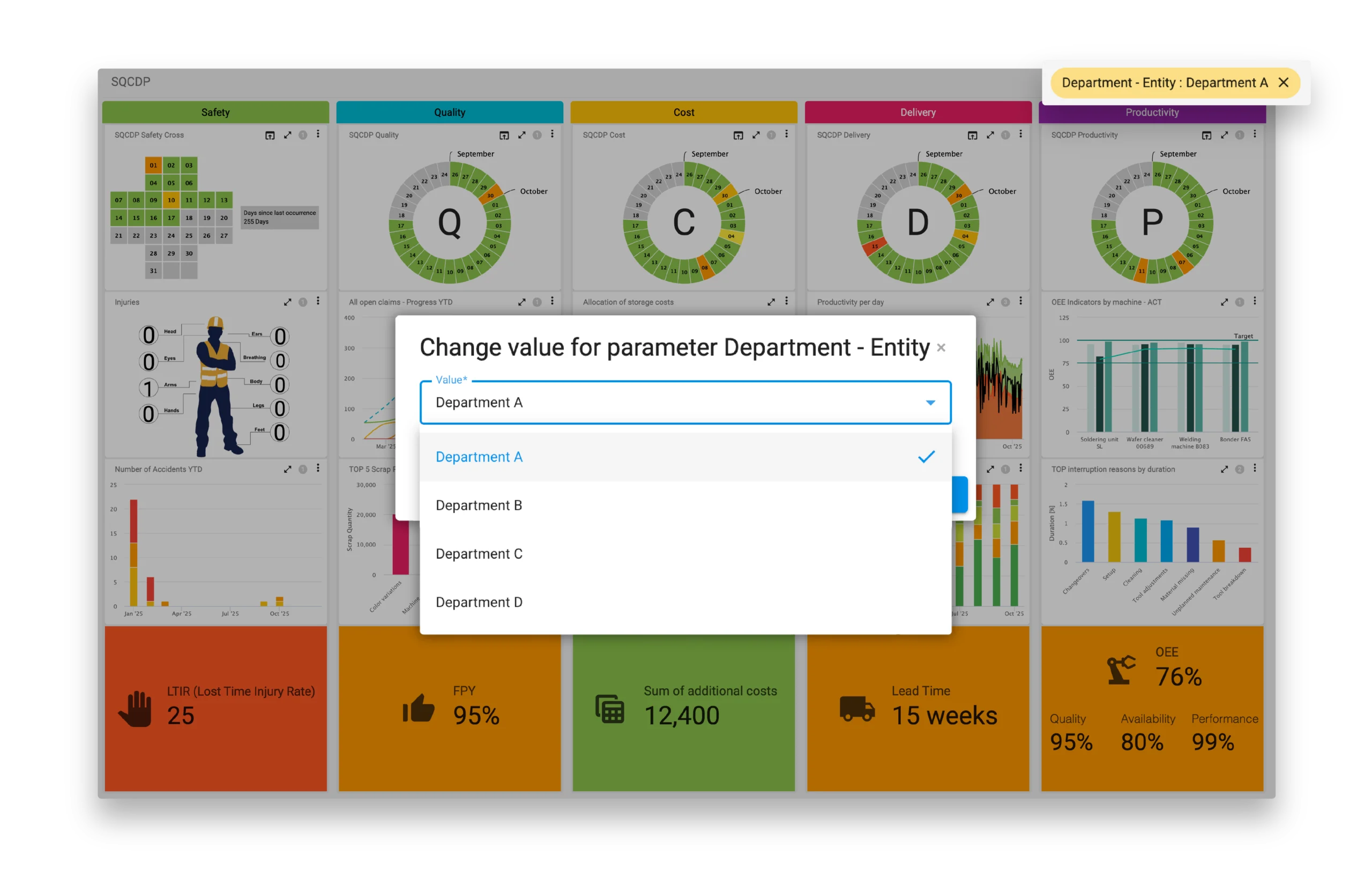Open the menu for OEE Indicators by machine

coord(1254,301)
